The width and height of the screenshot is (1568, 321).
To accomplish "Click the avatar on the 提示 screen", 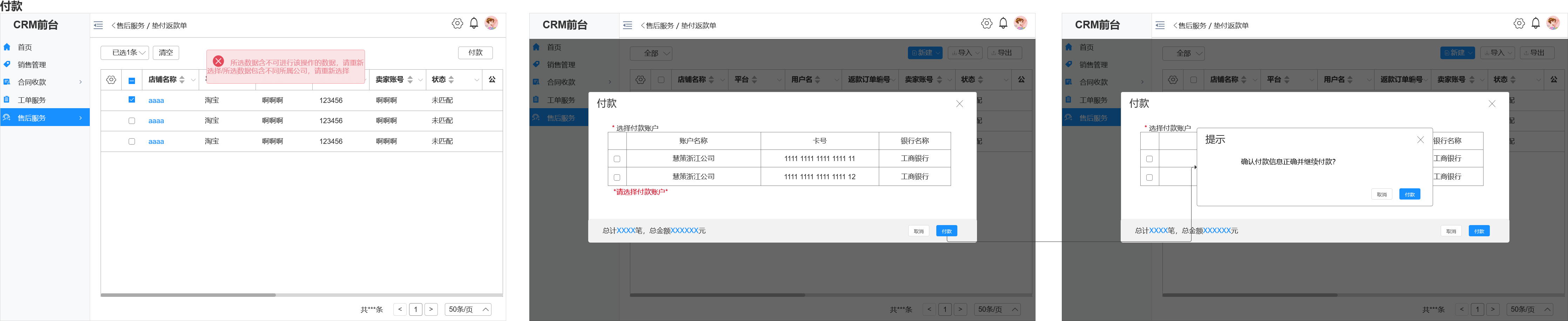I will coord(1553,23).
